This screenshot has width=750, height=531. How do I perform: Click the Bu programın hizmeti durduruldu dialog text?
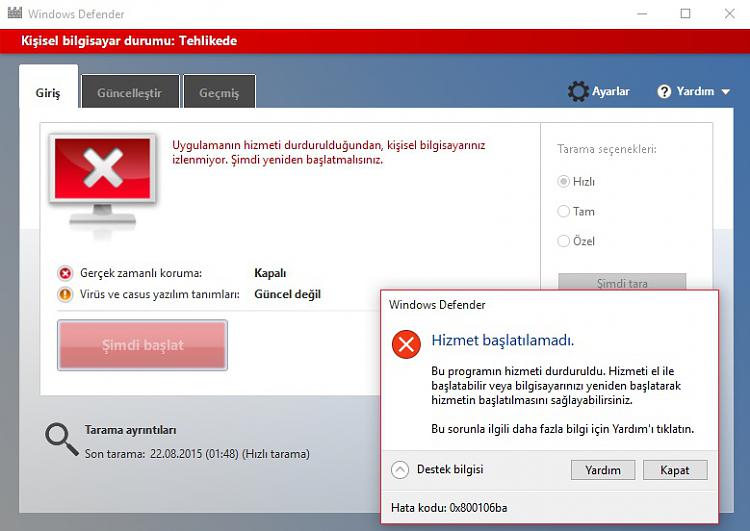(x=556, y=385)
